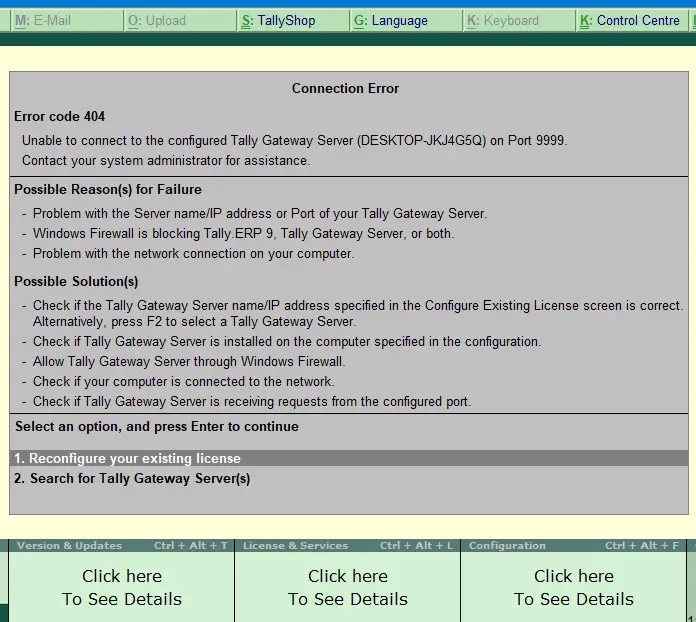696x622 pixels.
Task: Show Configuration details panel
Action: click(573, 587)
